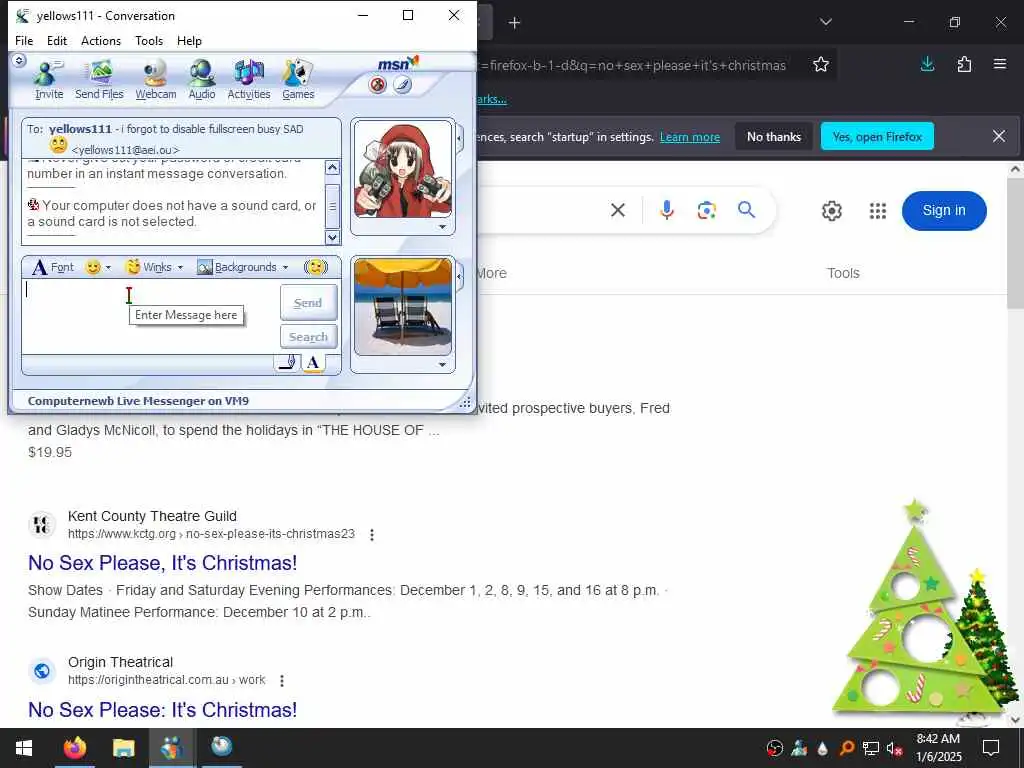
Task: Open Send Files in conversation toolbar
Action: (x=99, y=80)
